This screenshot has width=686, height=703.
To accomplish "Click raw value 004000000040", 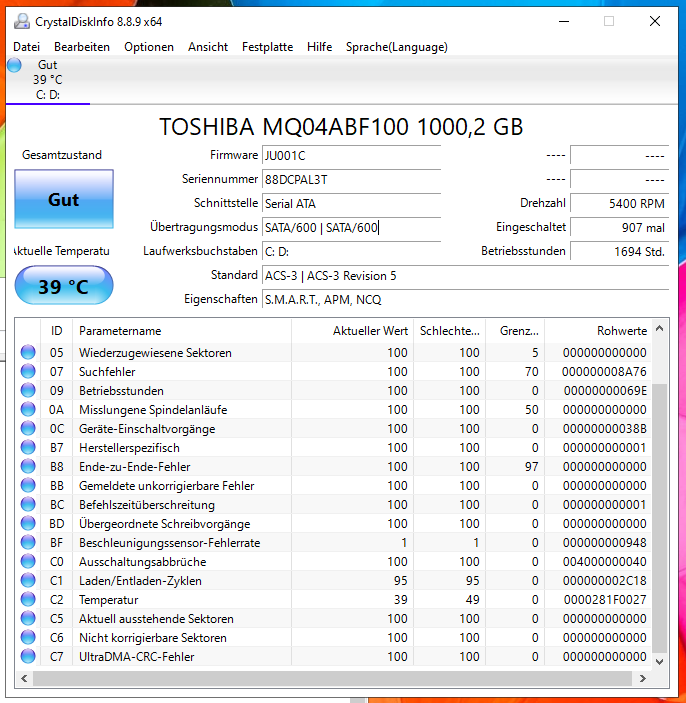I will [x=604, y=562].
